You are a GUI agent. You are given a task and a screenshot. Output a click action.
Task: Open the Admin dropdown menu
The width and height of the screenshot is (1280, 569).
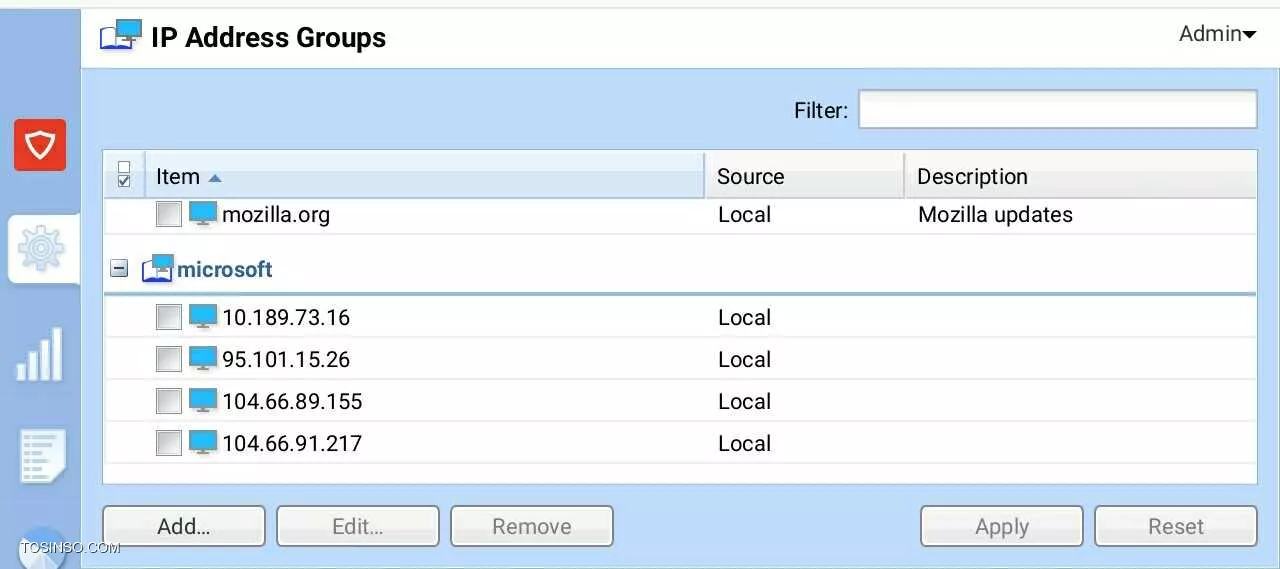(x=1217, y=34)
